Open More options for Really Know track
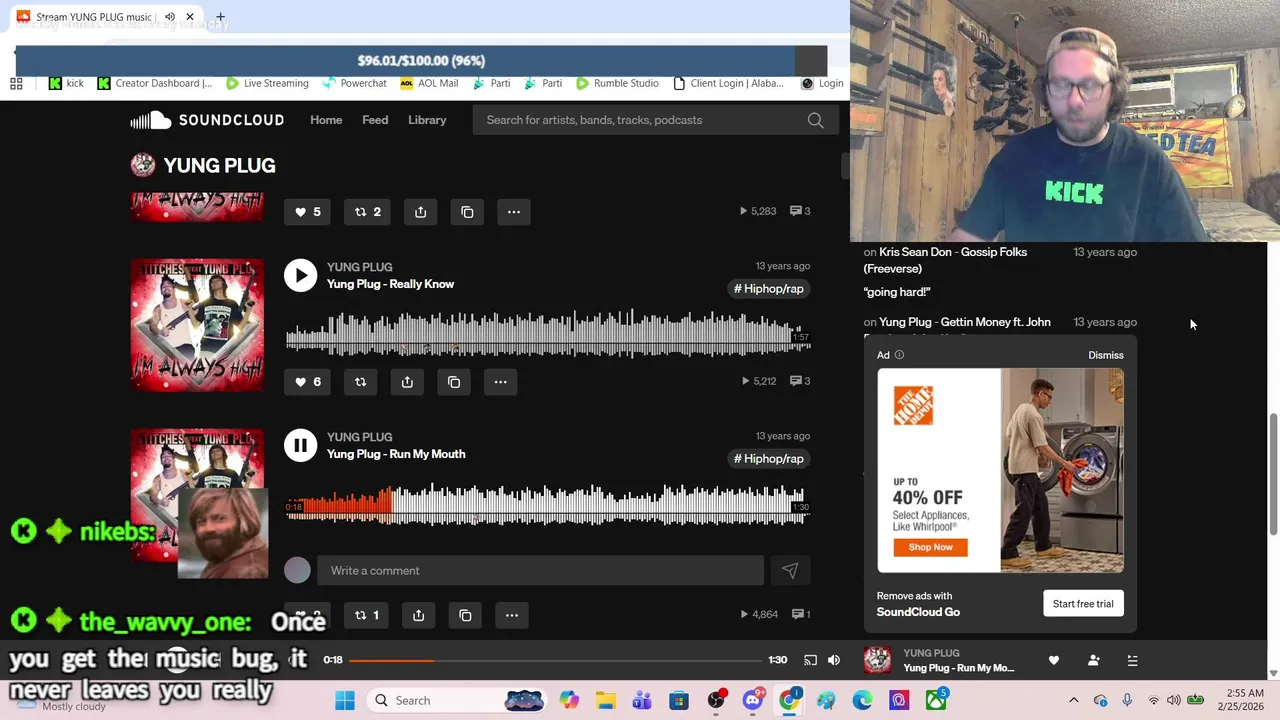 [x=501, y=381]
